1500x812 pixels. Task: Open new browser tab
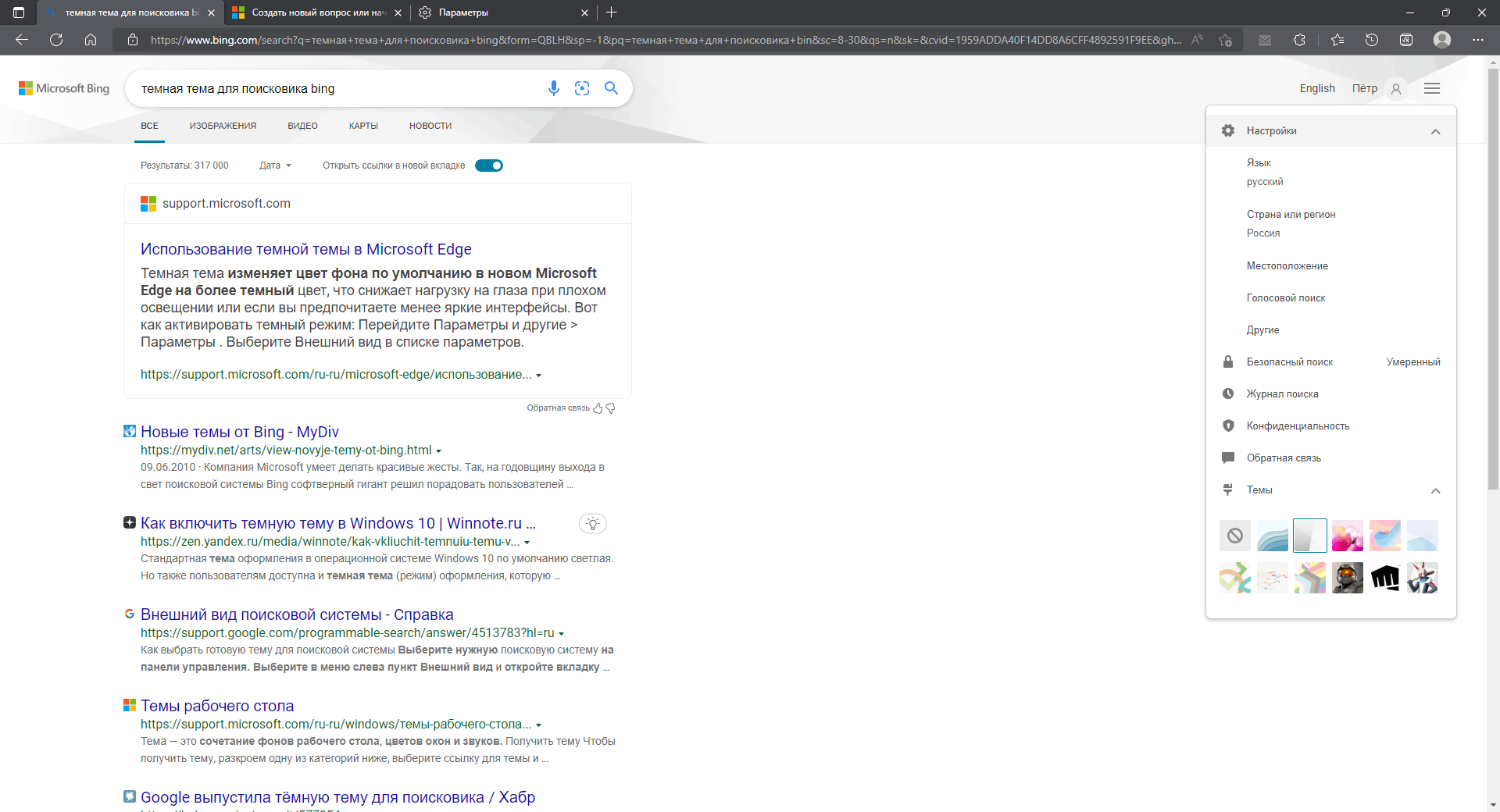(612, 12)
